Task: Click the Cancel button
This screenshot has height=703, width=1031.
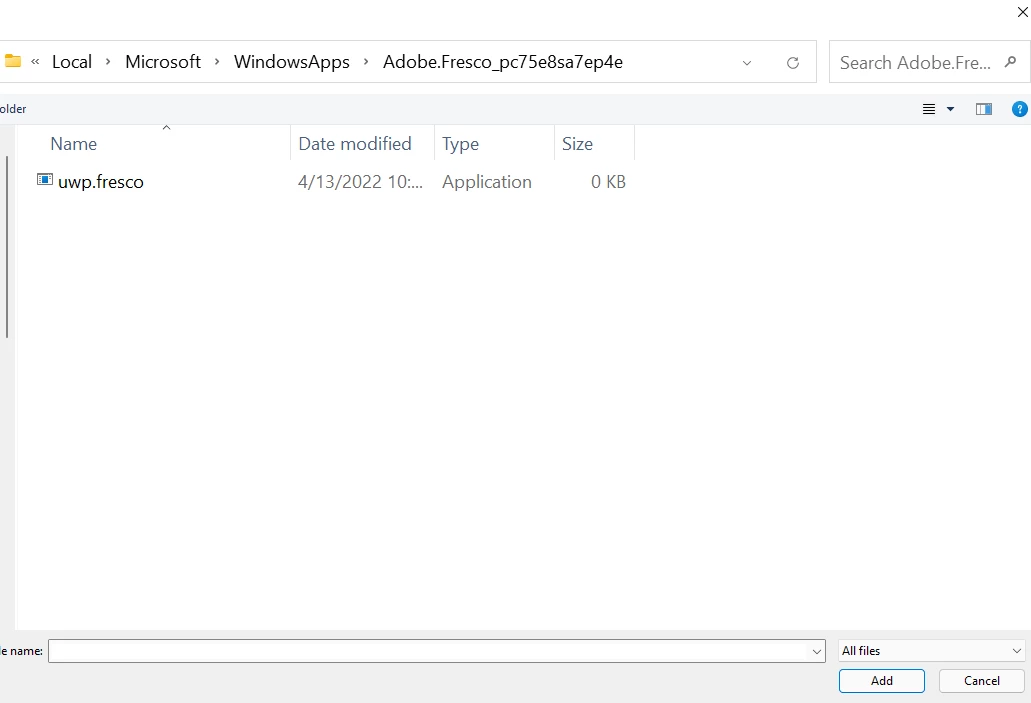Action: 982,681
